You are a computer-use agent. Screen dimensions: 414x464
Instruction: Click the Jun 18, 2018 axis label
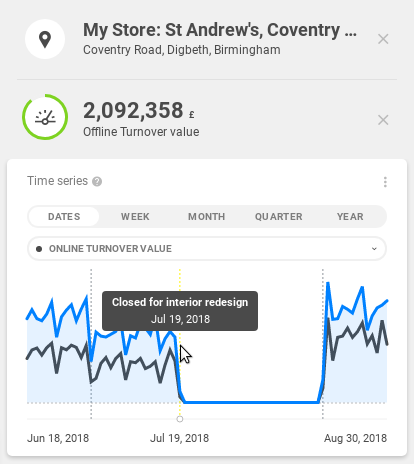[58, 438]
